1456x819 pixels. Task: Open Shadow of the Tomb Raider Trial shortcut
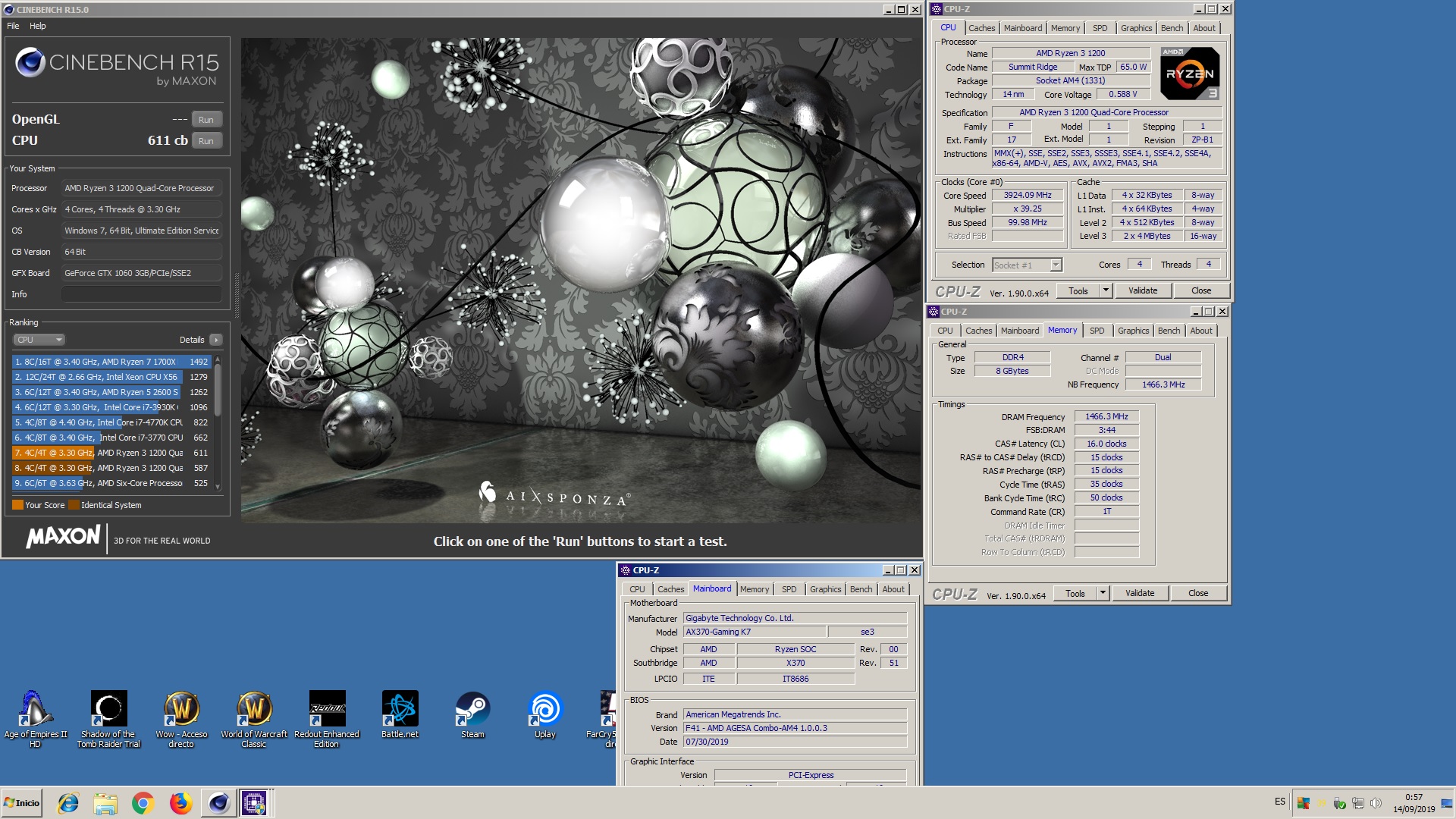coord(108,719)
